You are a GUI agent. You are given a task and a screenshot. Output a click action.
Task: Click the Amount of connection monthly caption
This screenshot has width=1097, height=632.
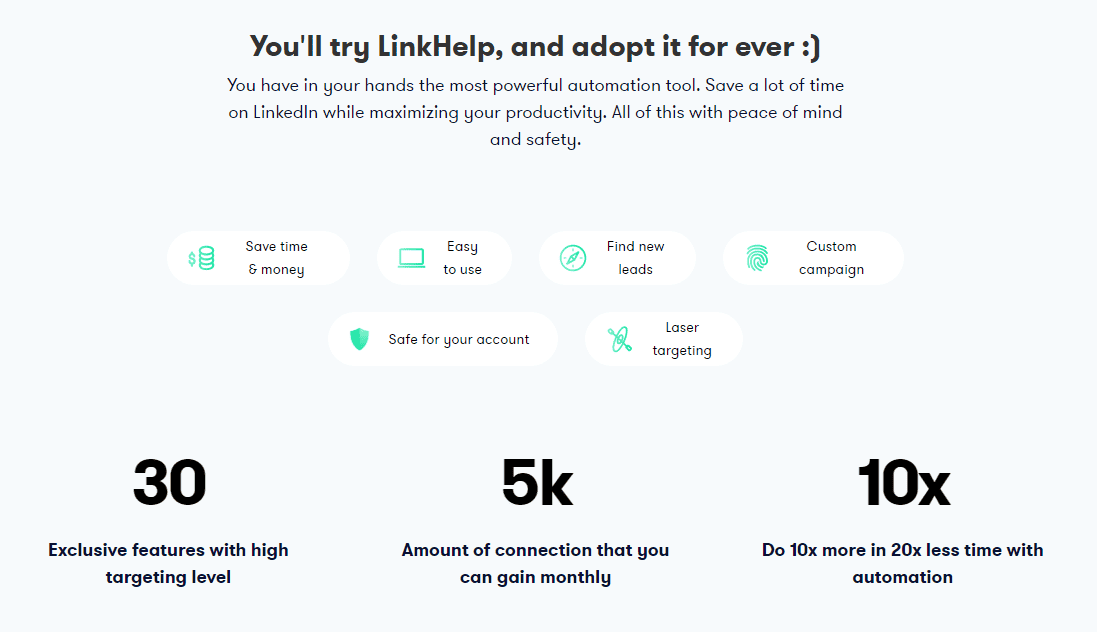click(x=535, y=563)
